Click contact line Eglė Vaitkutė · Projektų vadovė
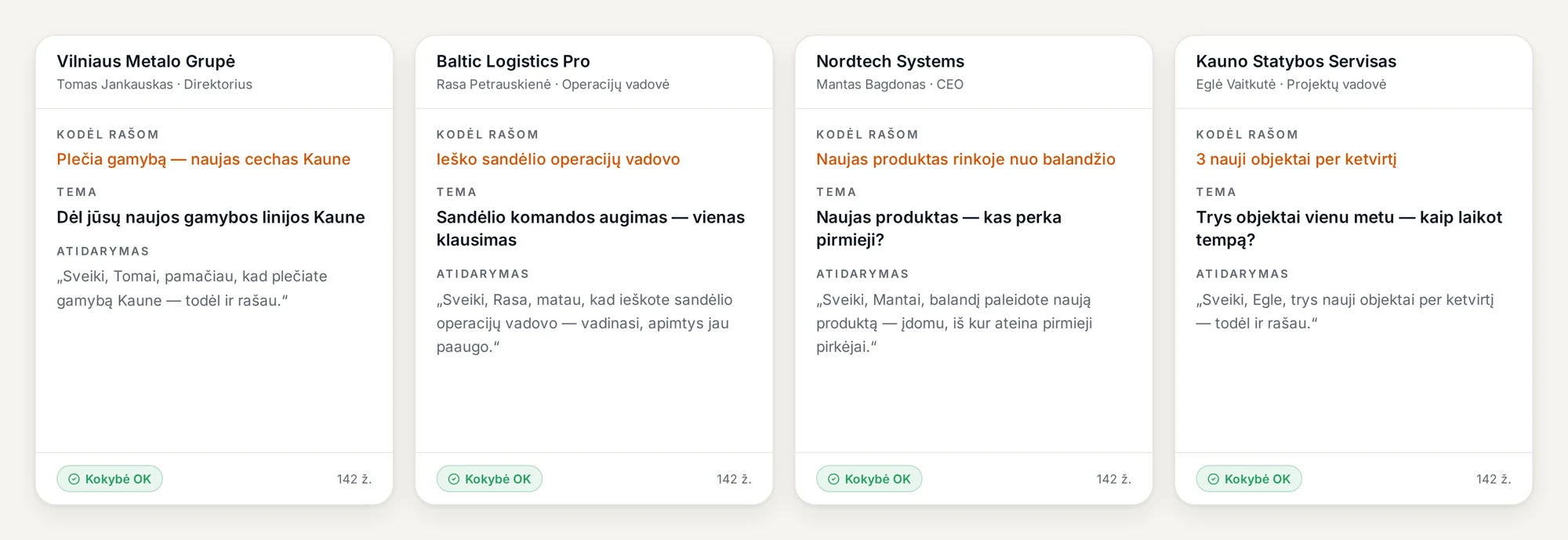This screenshot has width=1568, height=540. click(x=1291, y=85)
